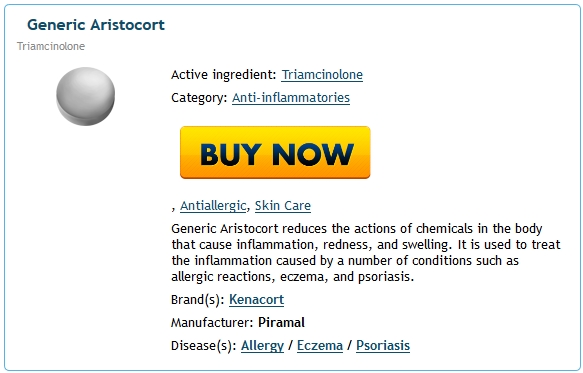Select the Generic Aristocort heading
Viewport: 583px width, 373px height.
pyautogui.click(x=96, y=25)
